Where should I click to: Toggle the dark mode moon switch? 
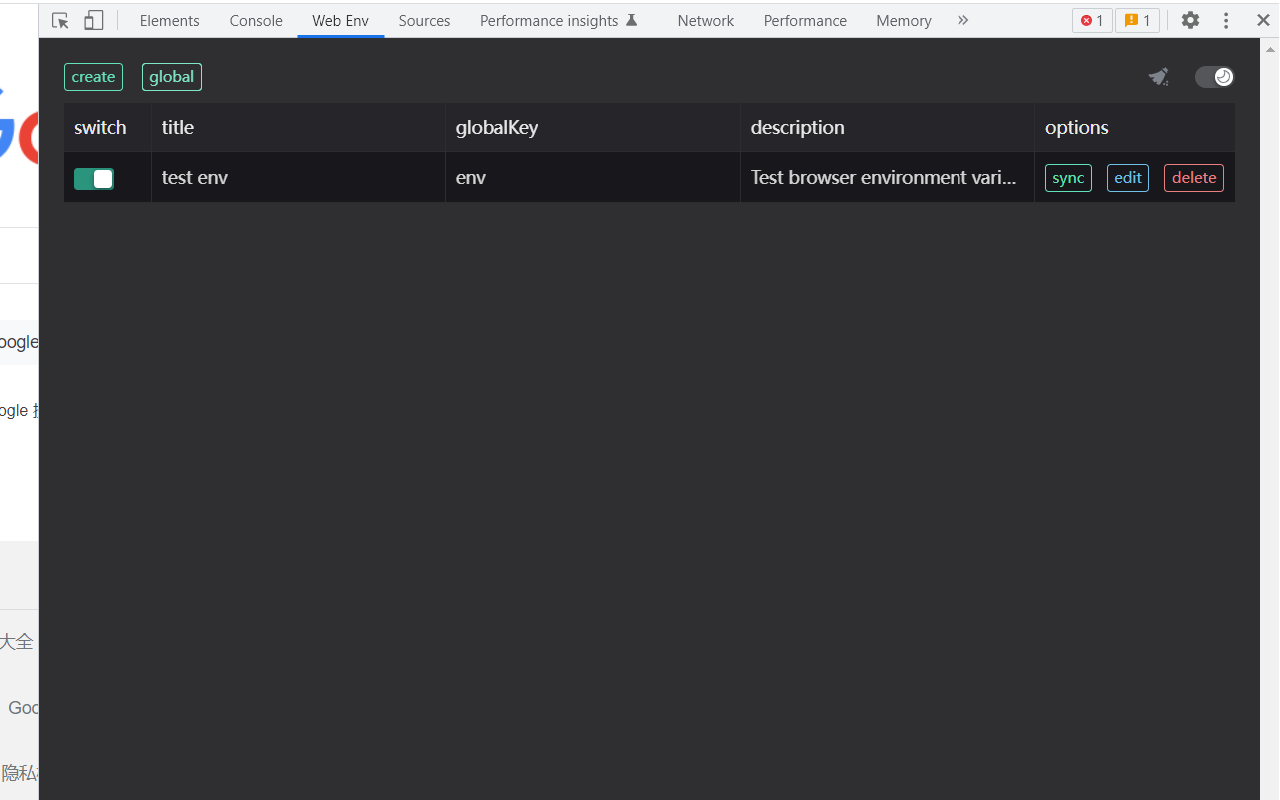point(1215,77)
